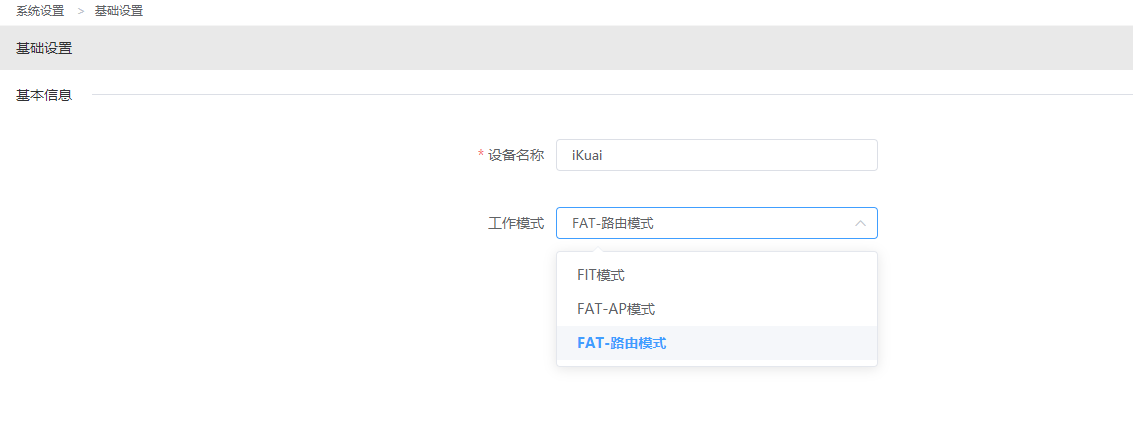Click the 工作模式 field label

(x=516, y=223)
